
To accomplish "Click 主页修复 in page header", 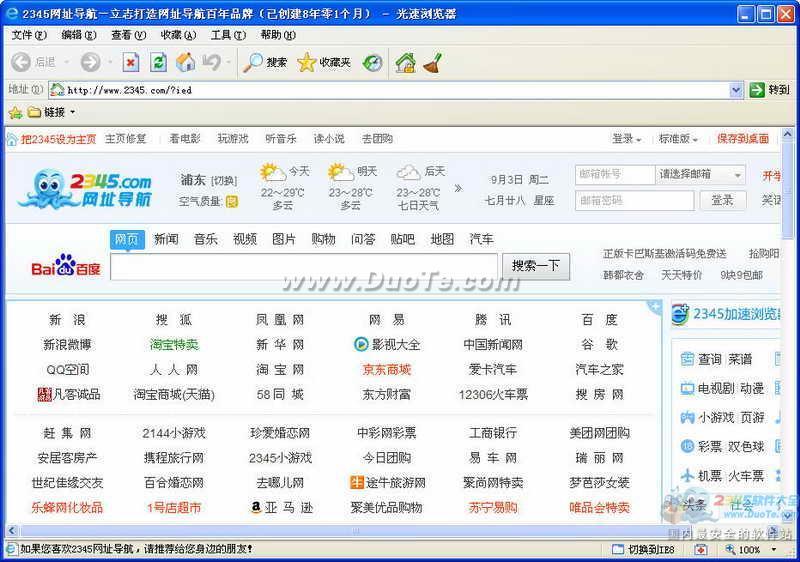I will pyautogui.click(x=126, y=139).
